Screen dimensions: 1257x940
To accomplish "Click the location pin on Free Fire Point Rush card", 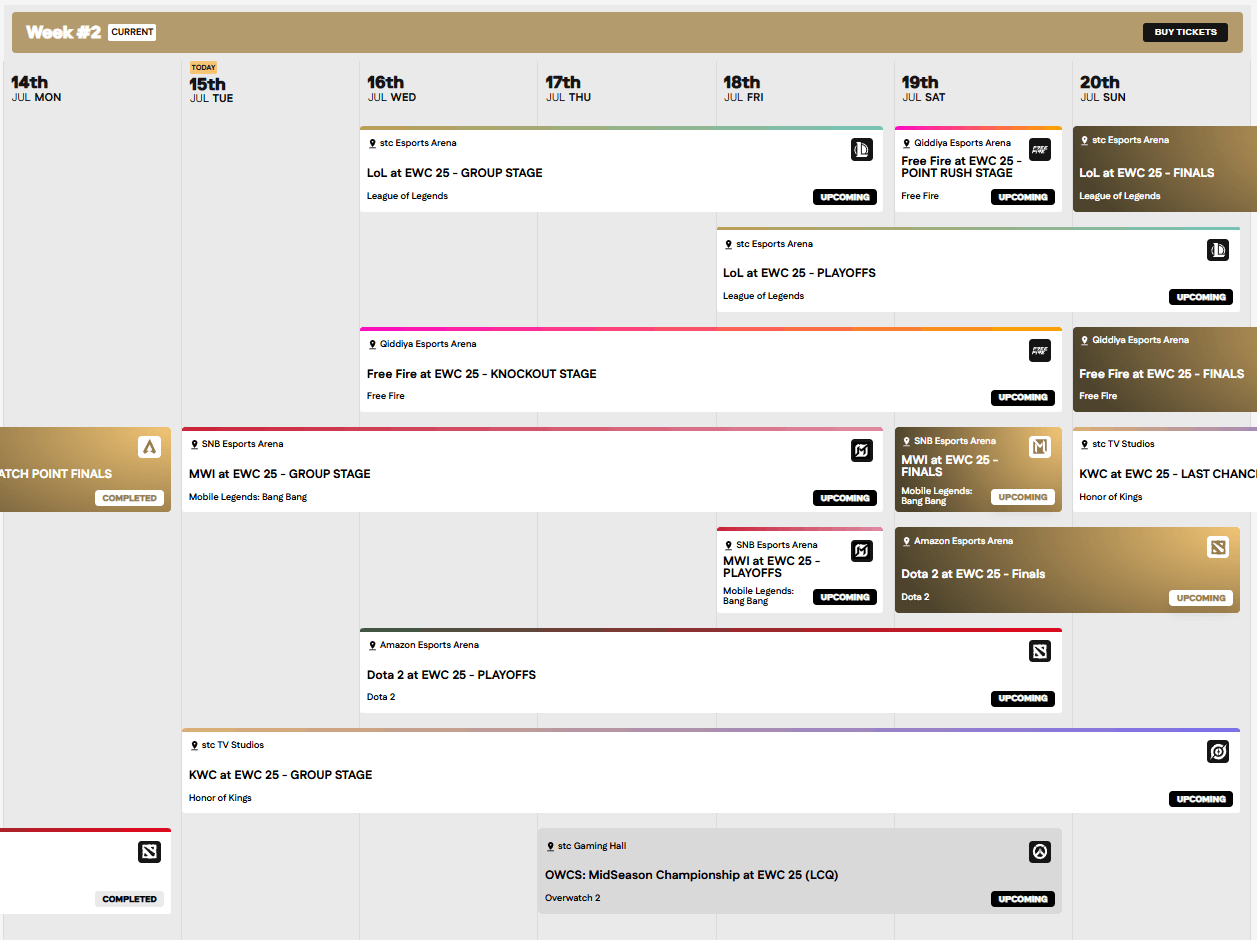I will tap(906, 143).
